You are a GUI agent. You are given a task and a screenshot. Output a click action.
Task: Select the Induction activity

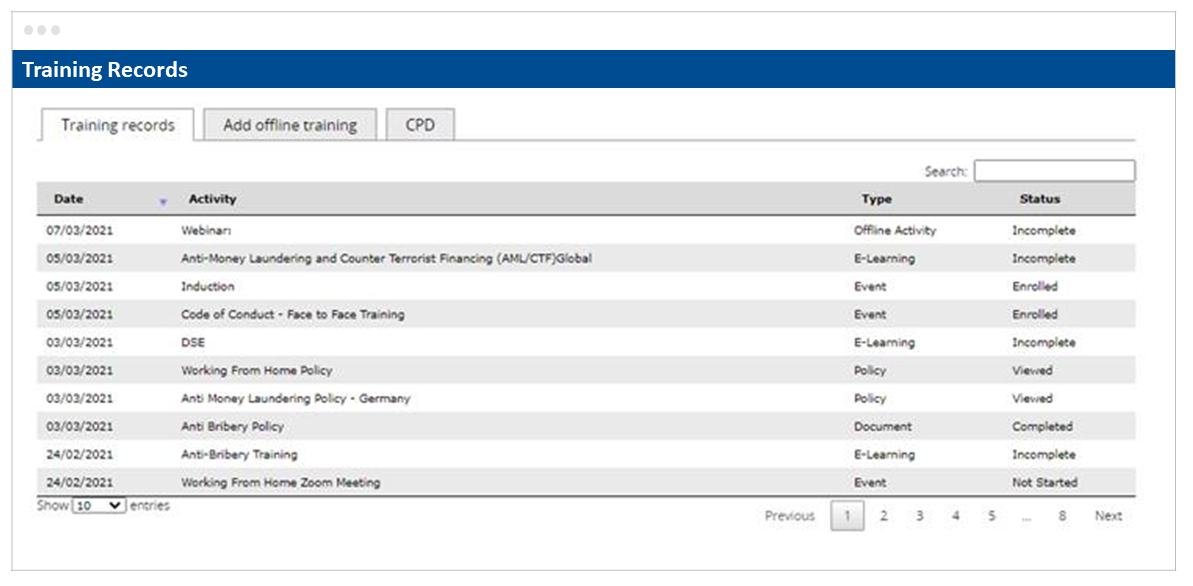pyautogui.click(x=208, y=287)
